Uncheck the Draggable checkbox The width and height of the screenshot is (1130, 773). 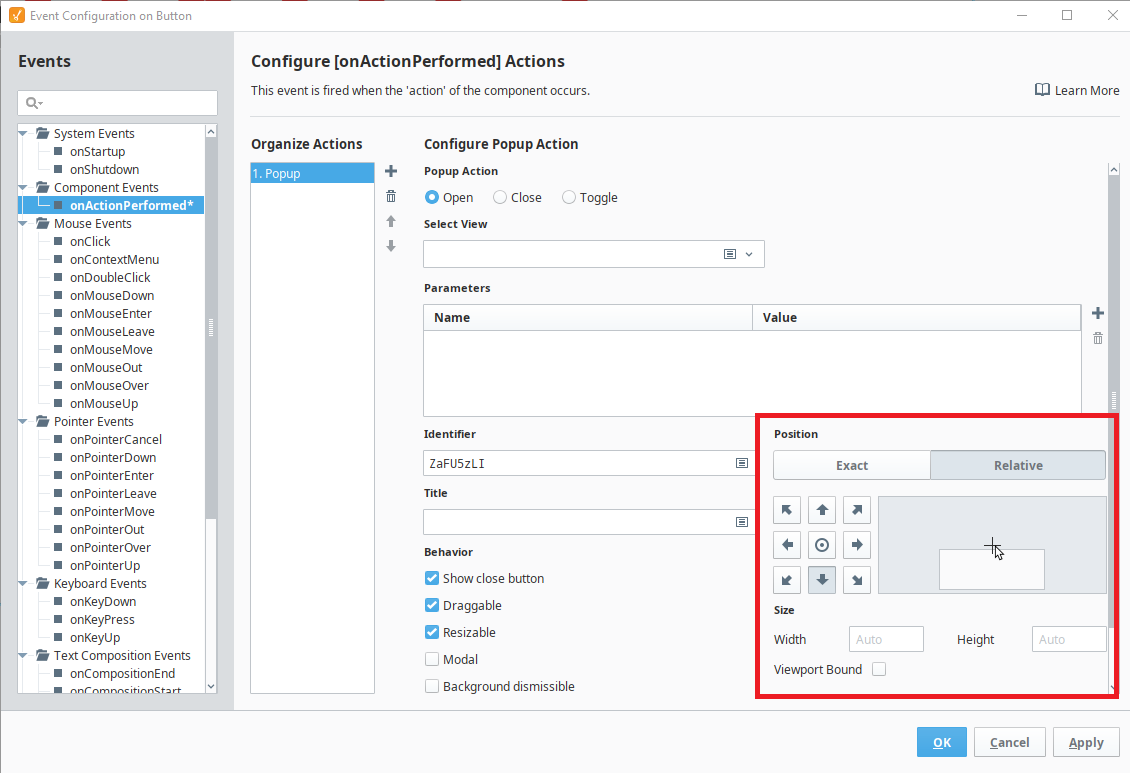(x=432, y=605)
